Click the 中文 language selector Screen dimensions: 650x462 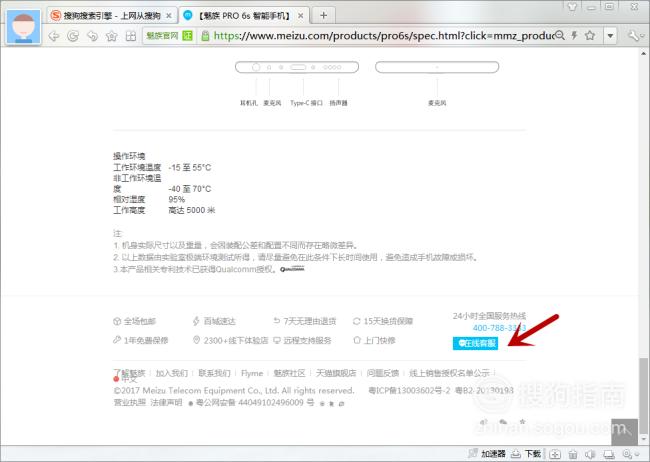(125, 379)
